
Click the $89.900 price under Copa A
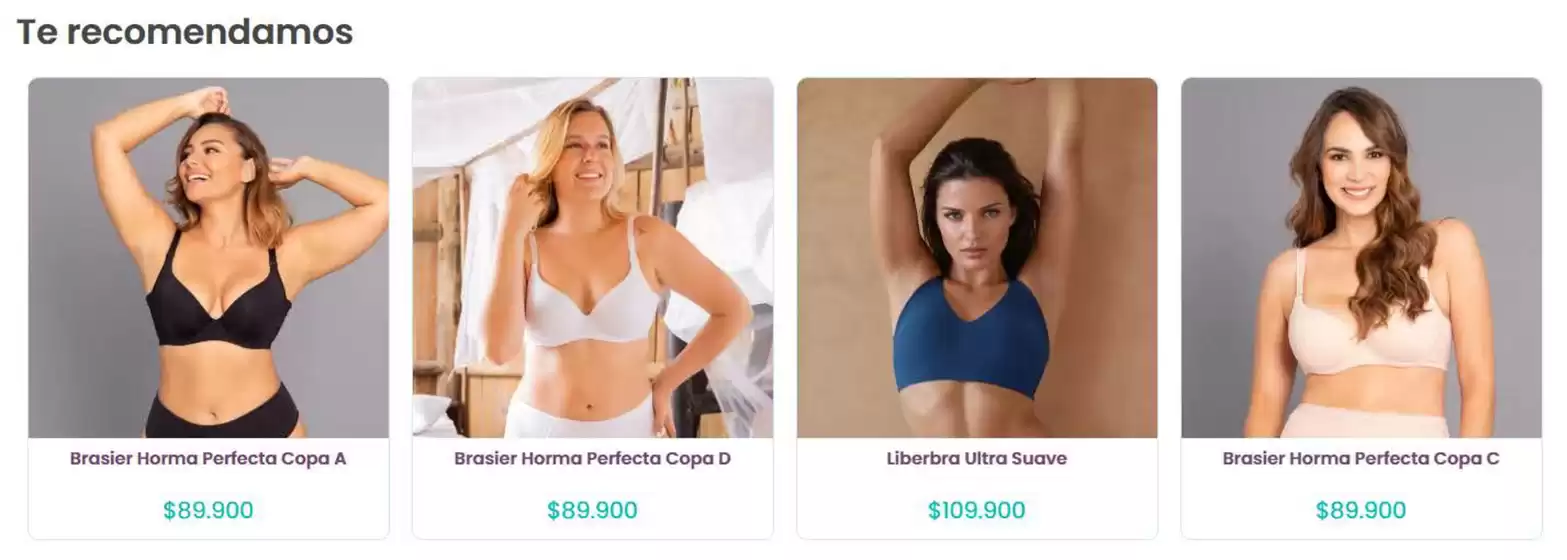208,510
